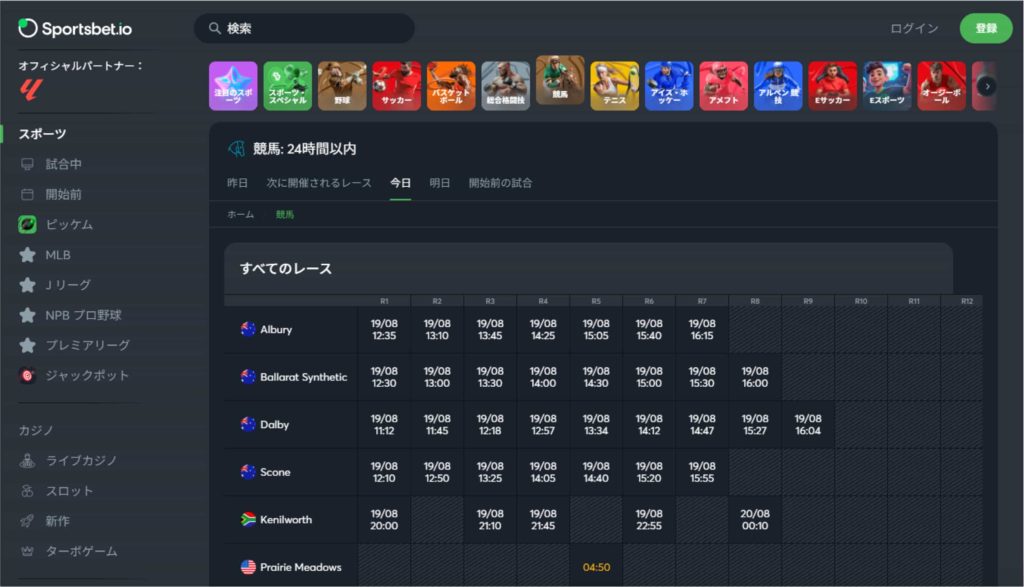Select the star icon beside Jリーグ
Image resolution: width=1024 pixels, height=587 pixels.
pyautogui.click(x=27, y=285)
